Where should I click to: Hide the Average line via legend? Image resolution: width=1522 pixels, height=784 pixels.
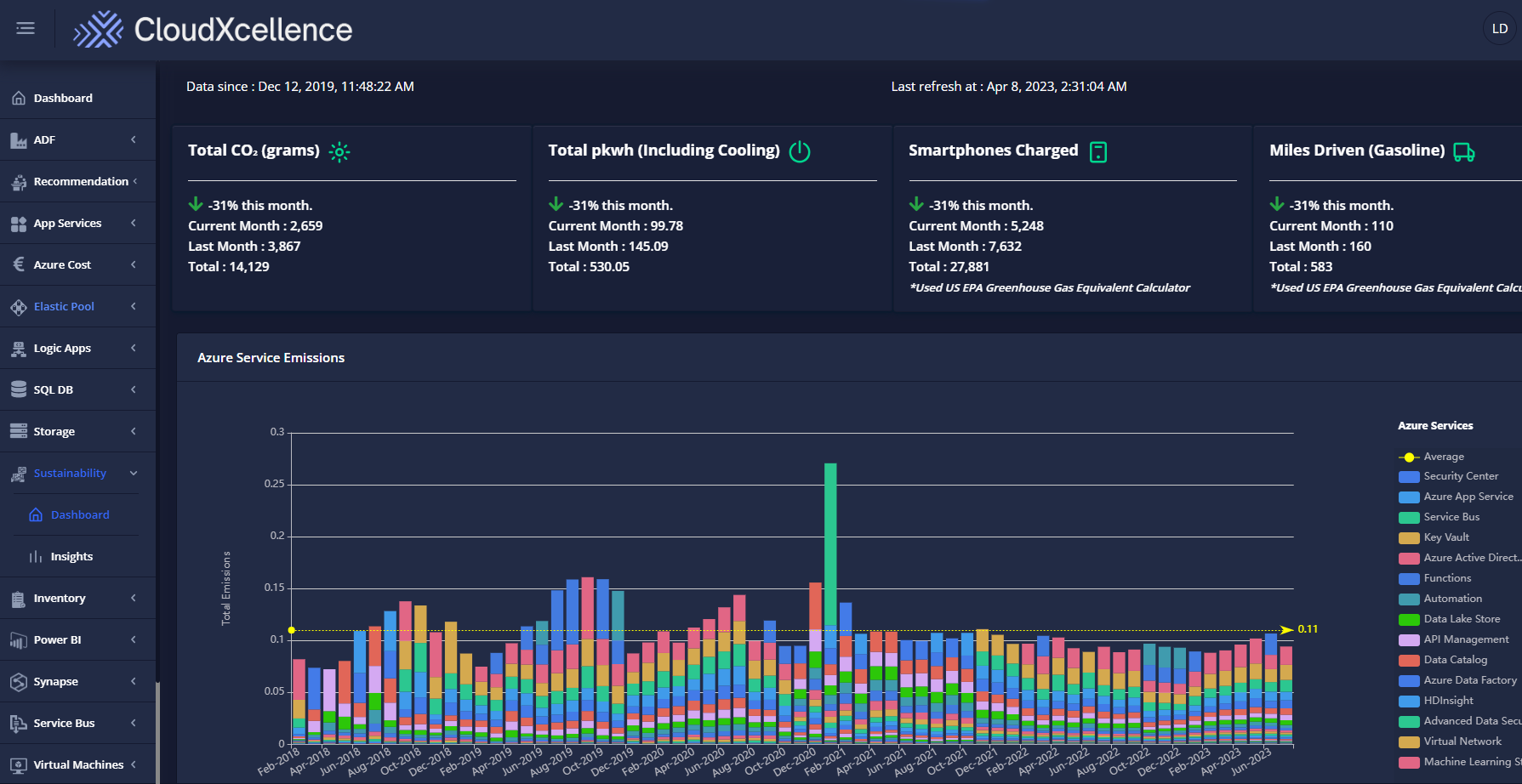click(1443, 457)
